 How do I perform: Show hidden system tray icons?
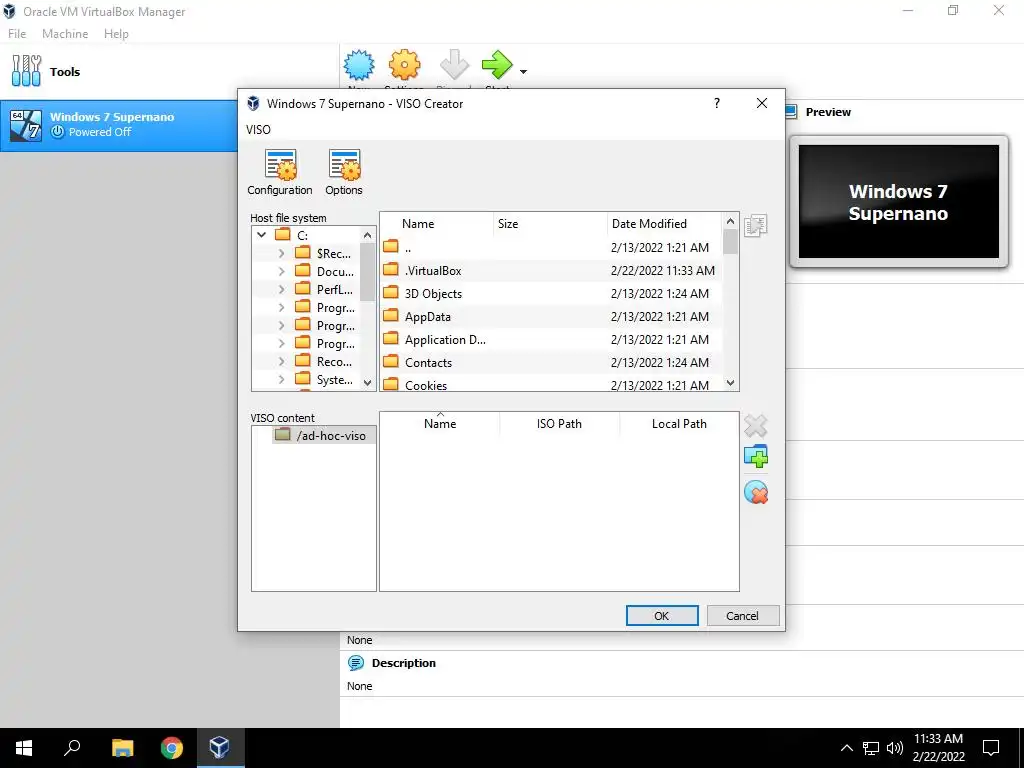click(x=846, y=748)
